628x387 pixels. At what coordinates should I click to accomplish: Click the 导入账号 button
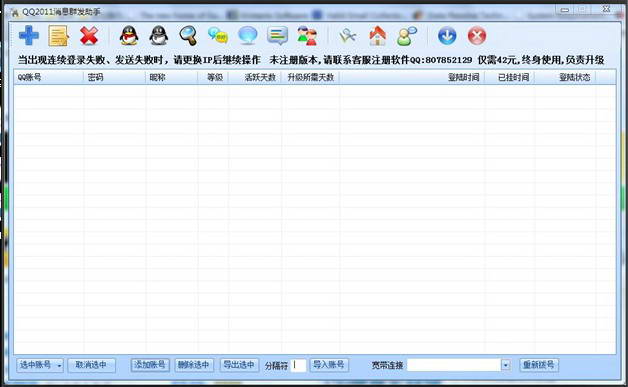point(328,365)
